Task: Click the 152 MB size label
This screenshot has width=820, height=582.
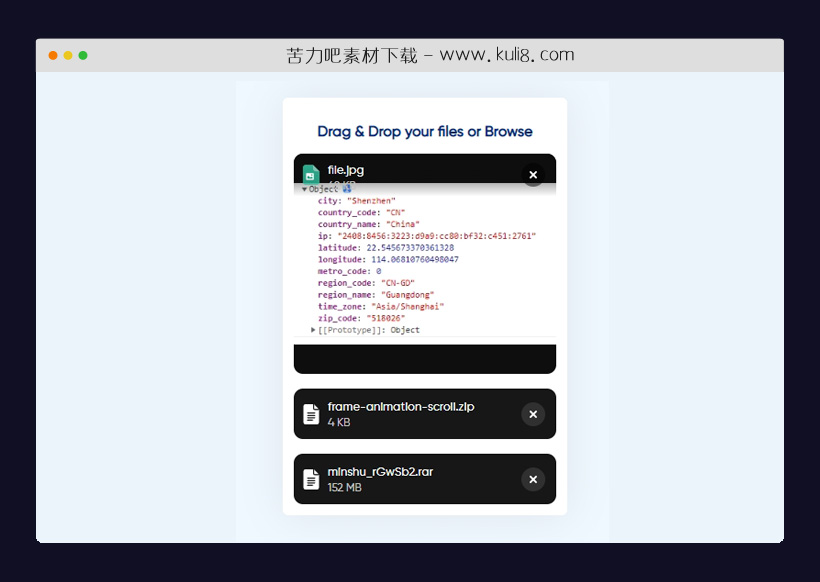Action: pyautogui.click(x=344, y=488)
